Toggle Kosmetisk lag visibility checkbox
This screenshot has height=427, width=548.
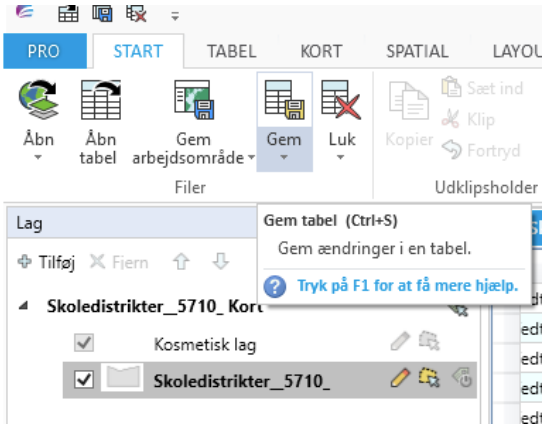[x=84, y=342]
